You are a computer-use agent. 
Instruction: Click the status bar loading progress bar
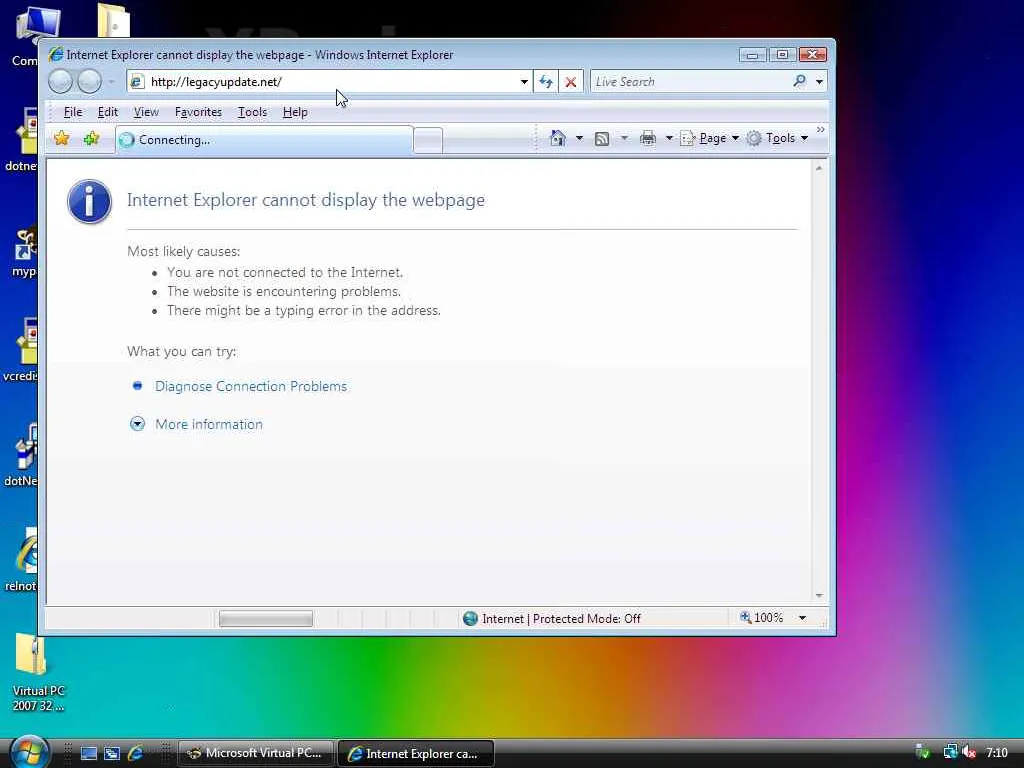click(266, 618)
